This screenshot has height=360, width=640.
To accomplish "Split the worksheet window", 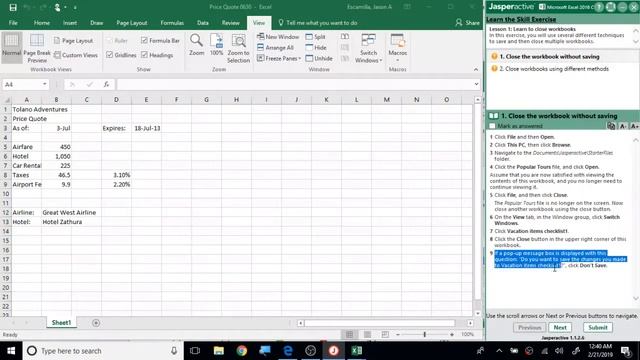I will [x=316, y=37].
